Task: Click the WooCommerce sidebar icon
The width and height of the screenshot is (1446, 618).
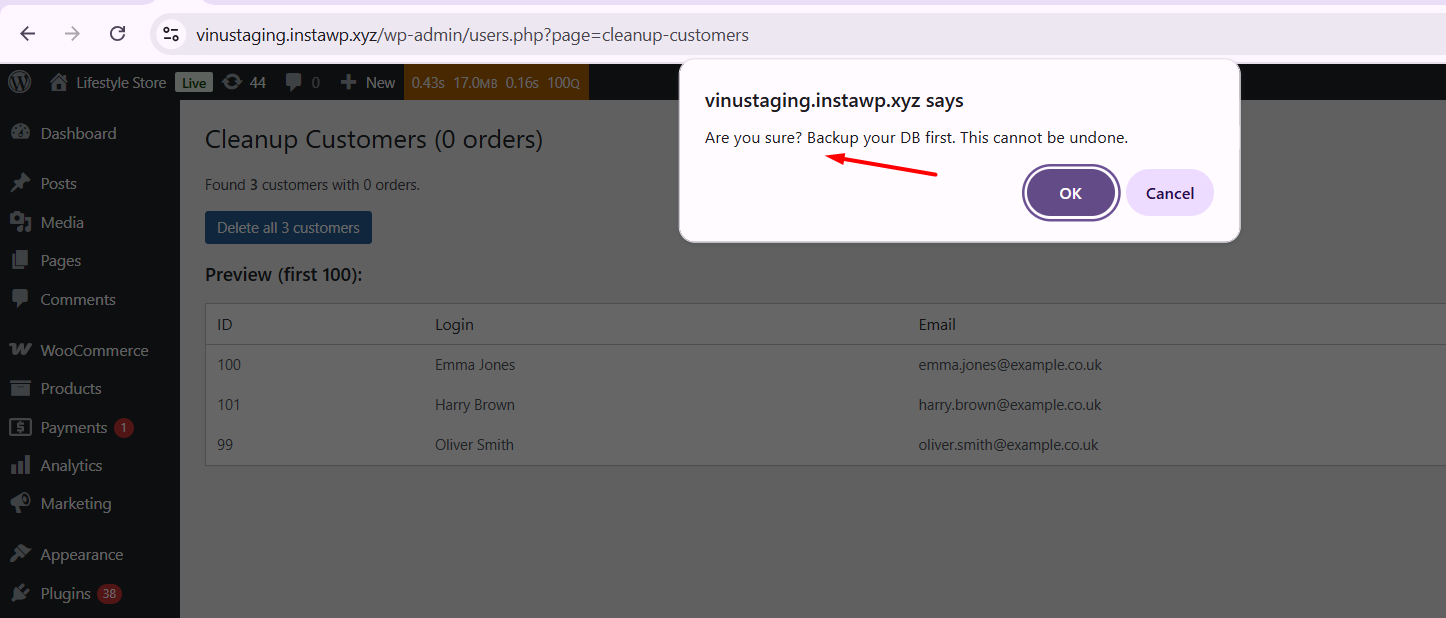Action: (x=20, y=350)
